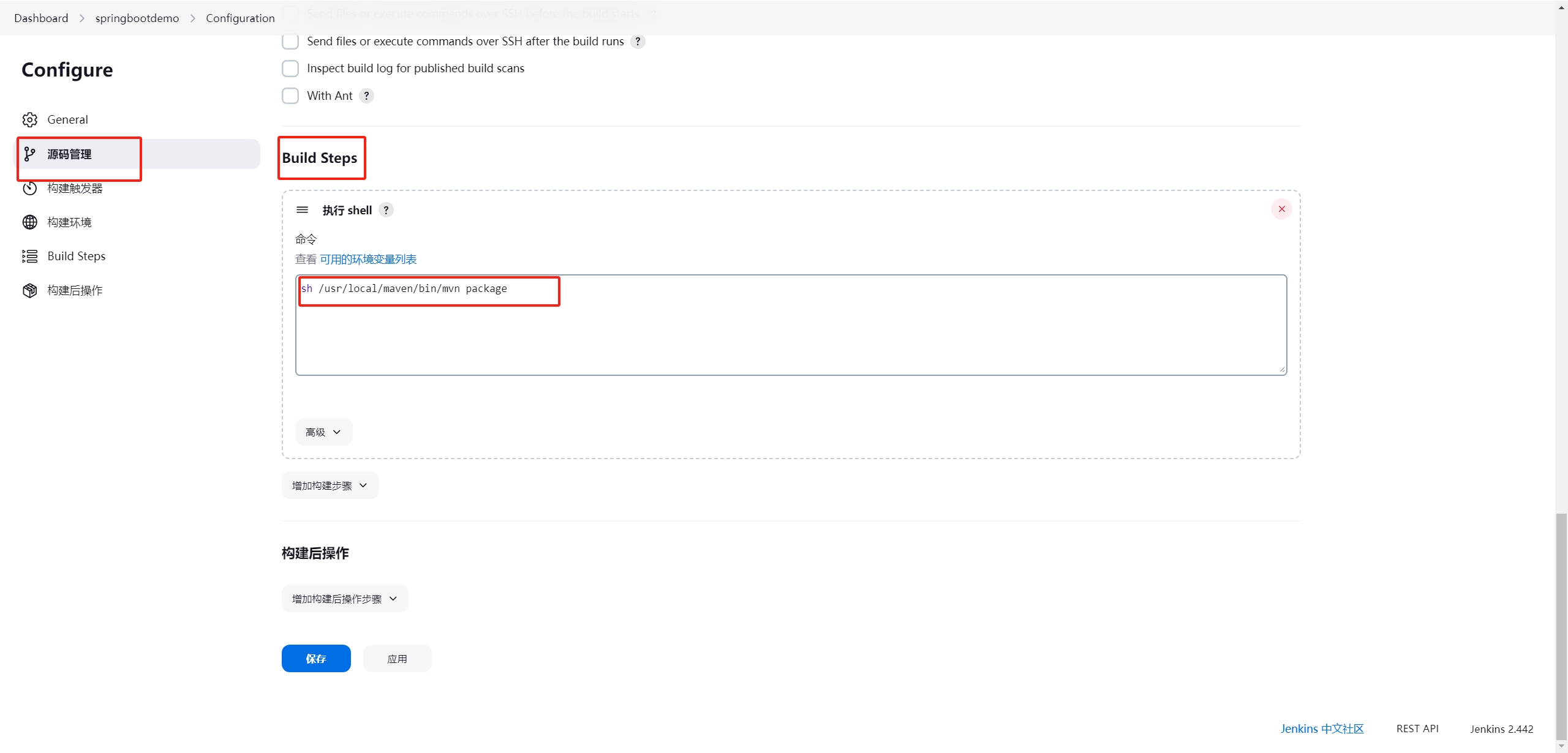The width and height of the screenshot is (1568, 753).
Task: Click the remove build step X button
Action: [x=1282, y=209]
